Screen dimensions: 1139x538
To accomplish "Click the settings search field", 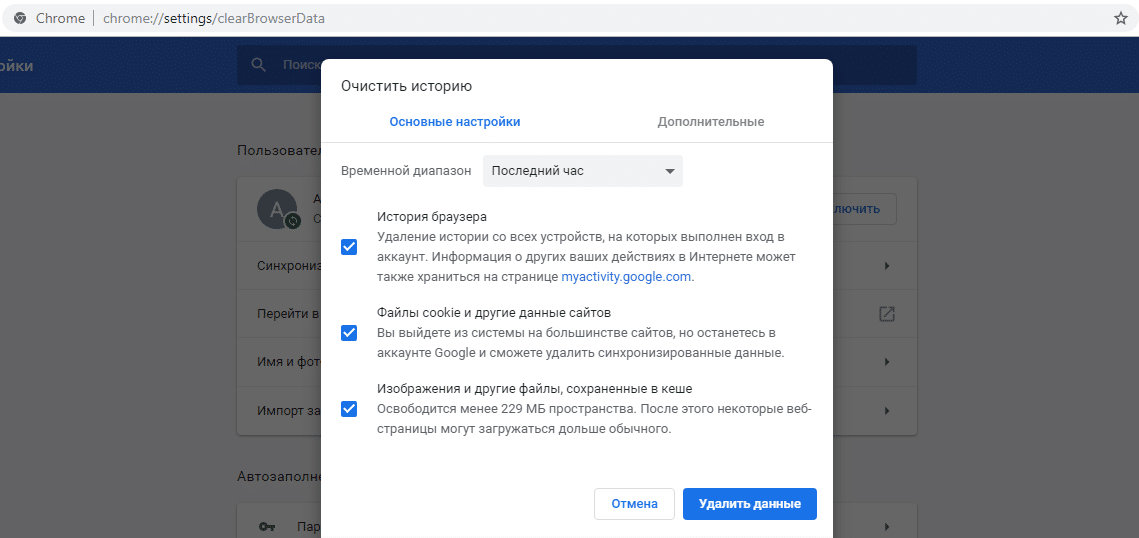I will point(577,65).
